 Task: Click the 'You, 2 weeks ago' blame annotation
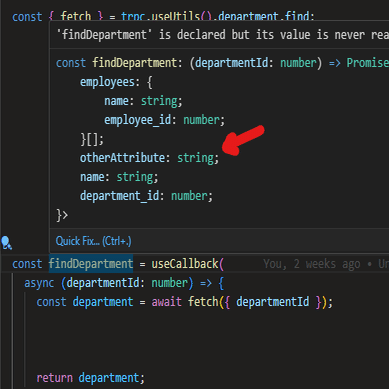(x=312, y=264)
